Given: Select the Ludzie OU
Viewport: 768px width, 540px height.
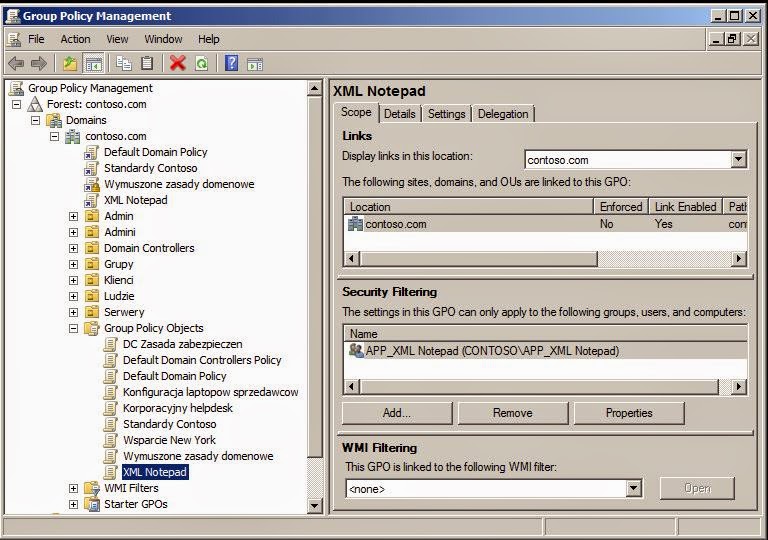Looking at the screenshot, I should [x=119, y=296].
